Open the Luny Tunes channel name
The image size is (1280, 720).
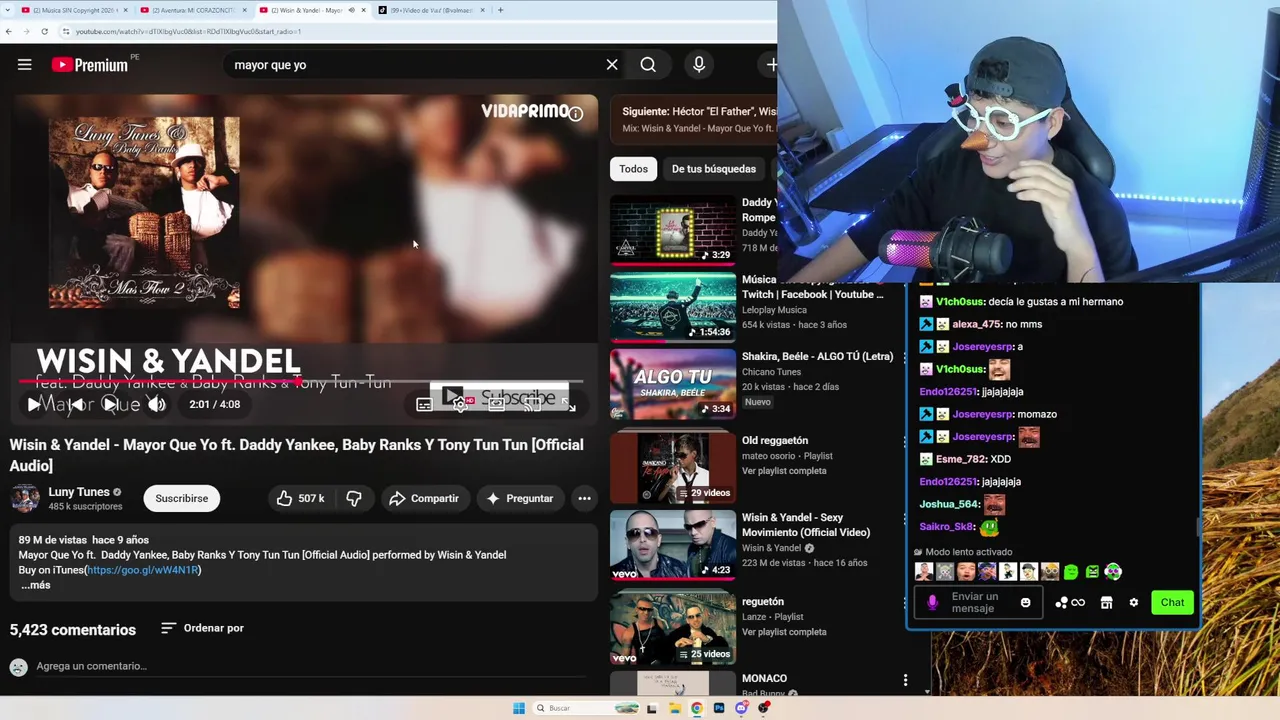coord(79,492)
